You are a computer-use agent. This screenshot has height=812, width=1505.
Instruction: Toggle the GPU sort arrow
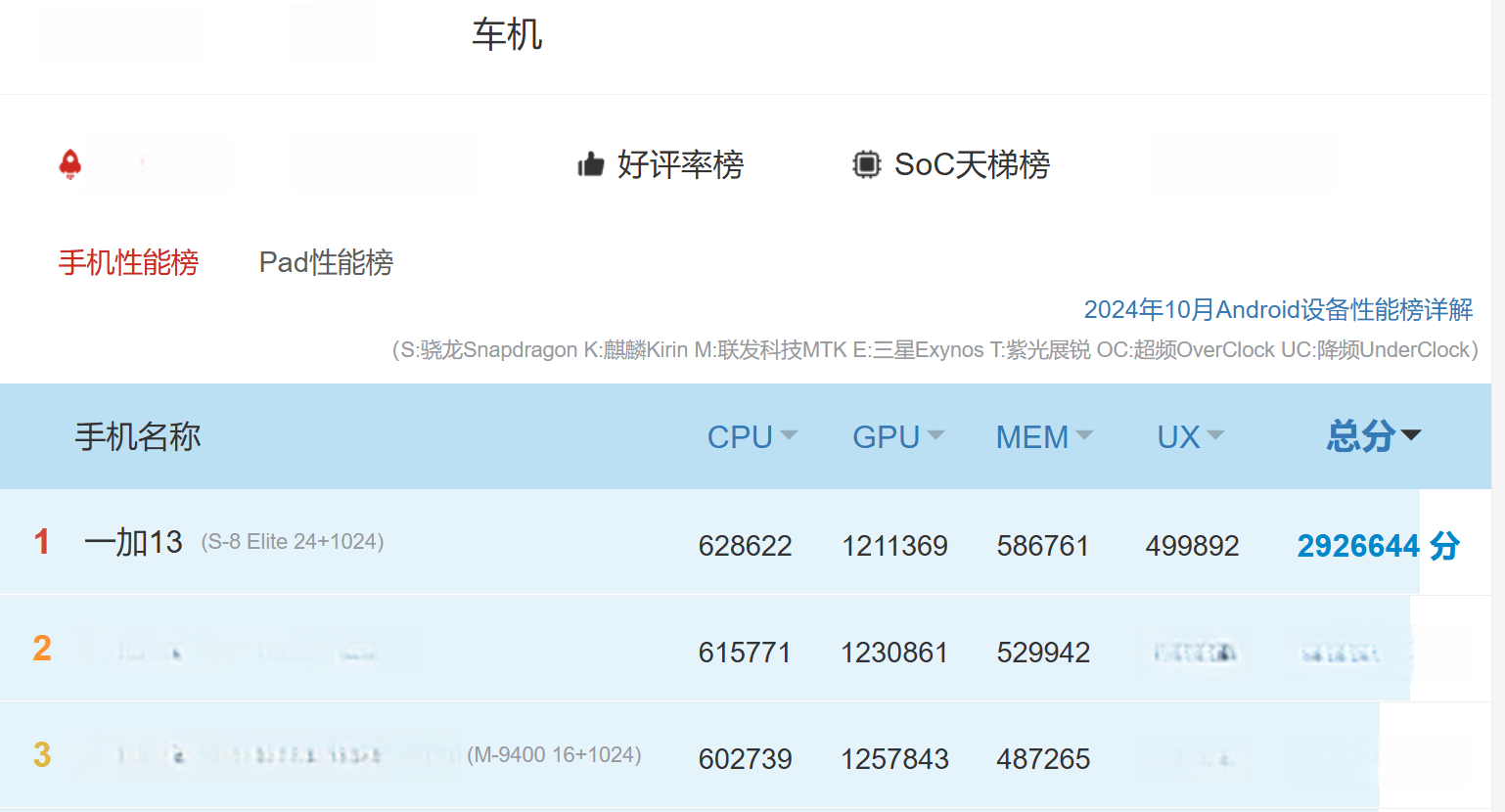[935, 435]
